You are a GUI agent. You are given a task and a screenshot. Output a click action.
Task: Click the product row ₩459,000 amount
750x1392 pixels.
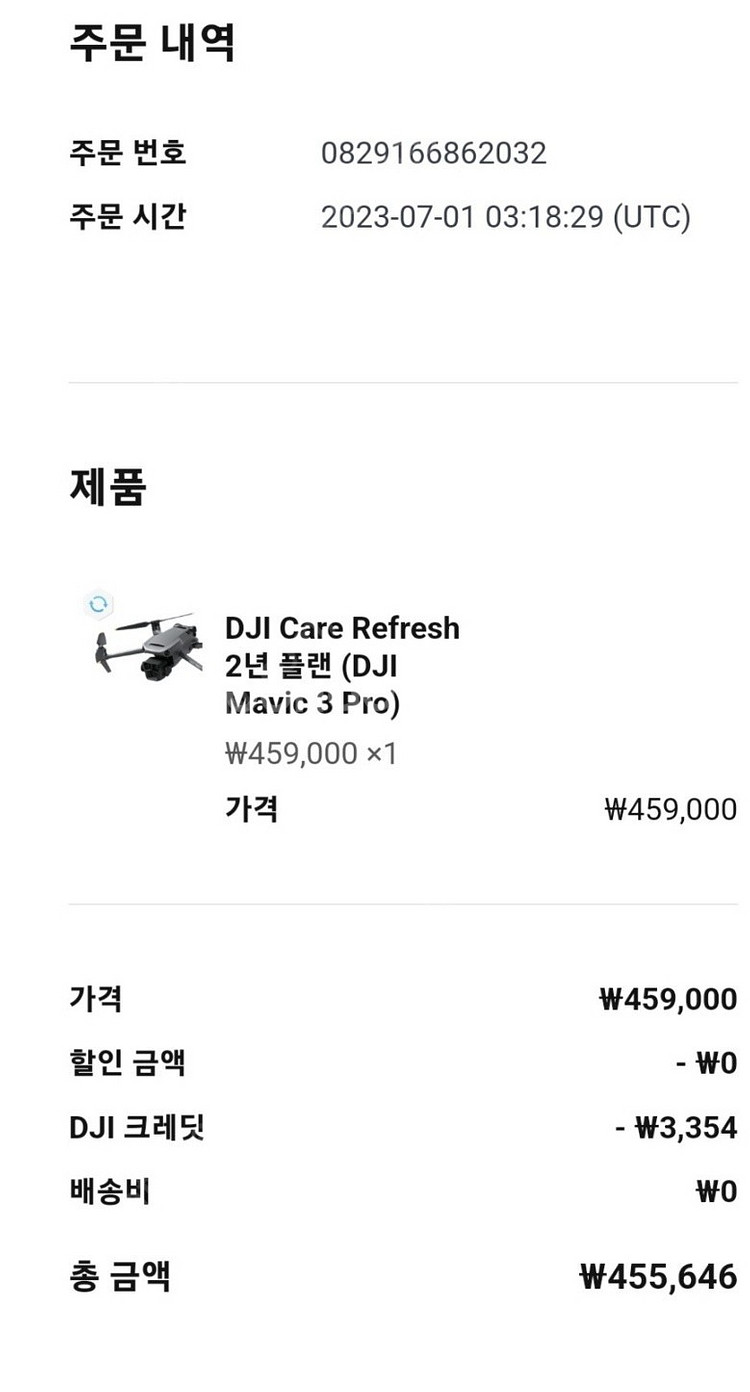pos(670,809)
